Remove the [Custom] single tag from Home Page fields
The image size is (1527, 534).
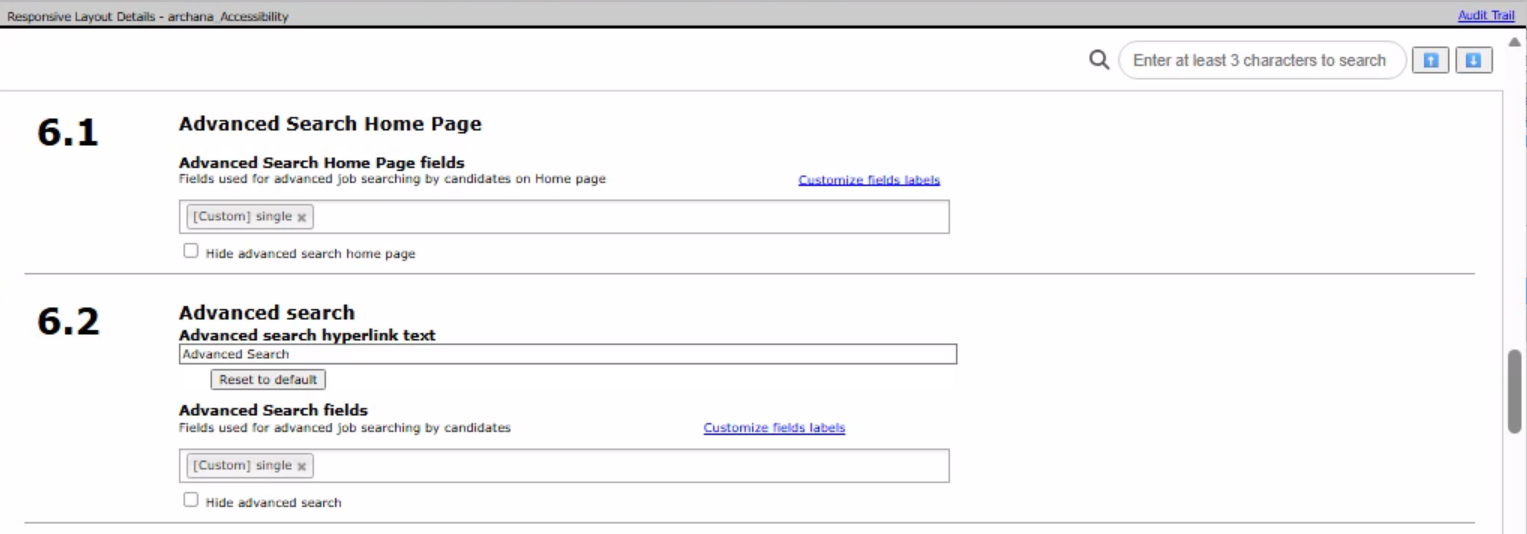click(x=302, y=217)
